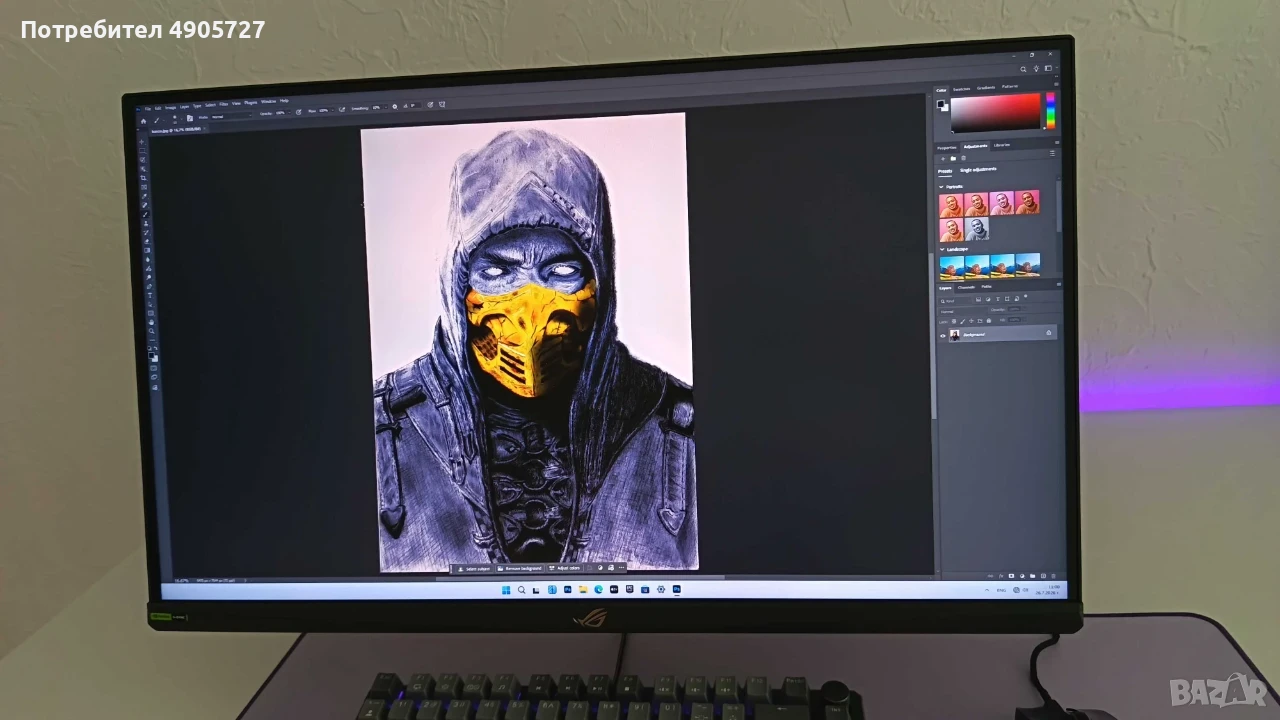Screen dimensions: 1280x720
Task: Click the Background layer thumbnail
Action: [x=955, y=335]
